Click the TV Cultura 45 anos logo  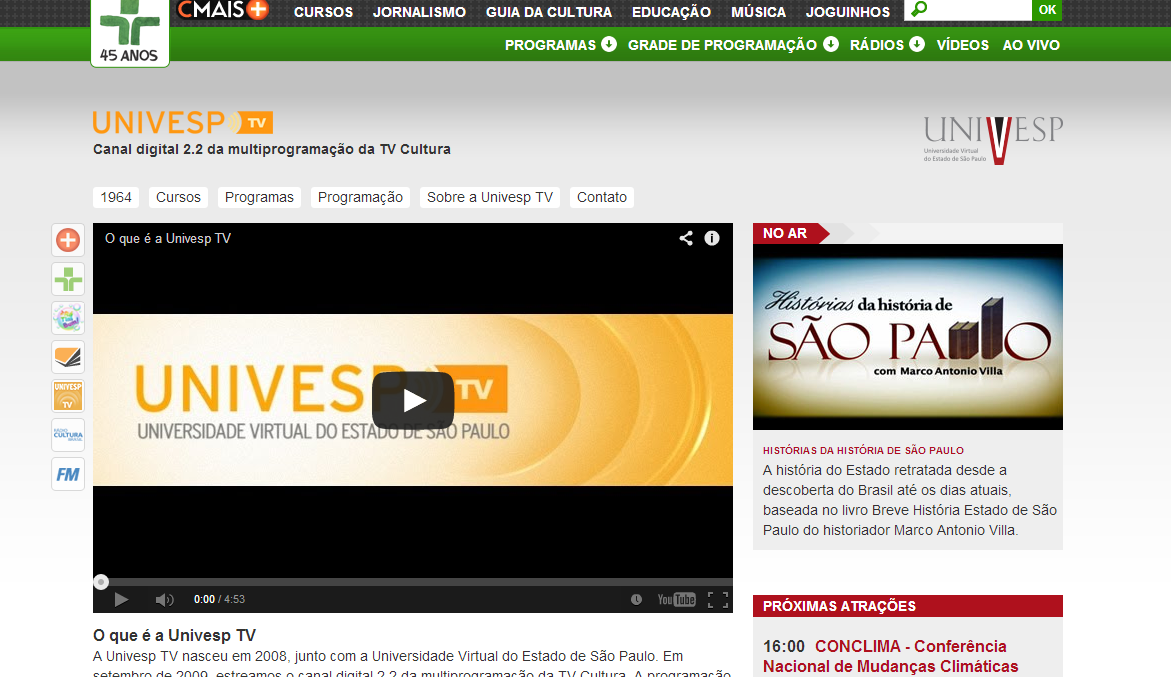(130, 33)
